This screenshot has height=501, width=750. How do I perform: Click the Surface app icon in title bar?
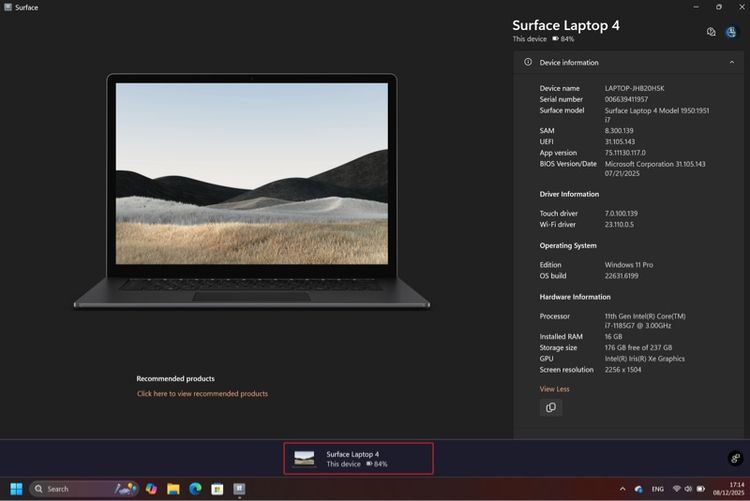tap(8, 7)
